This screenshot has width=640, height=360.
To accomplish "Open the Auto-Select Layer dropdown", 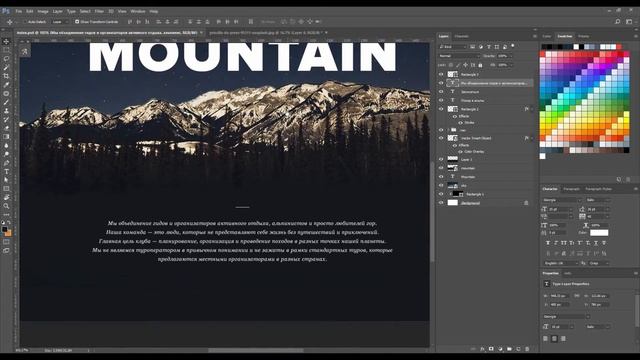I will 60,22.
